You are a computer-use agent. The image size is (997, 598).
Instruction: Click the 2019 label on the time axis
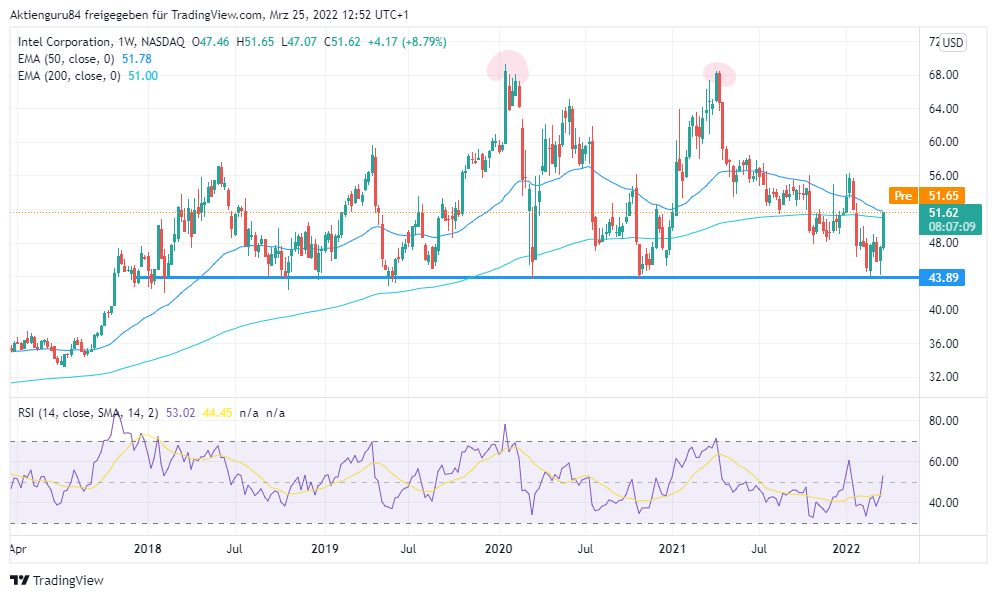click(x=325, y=548)
